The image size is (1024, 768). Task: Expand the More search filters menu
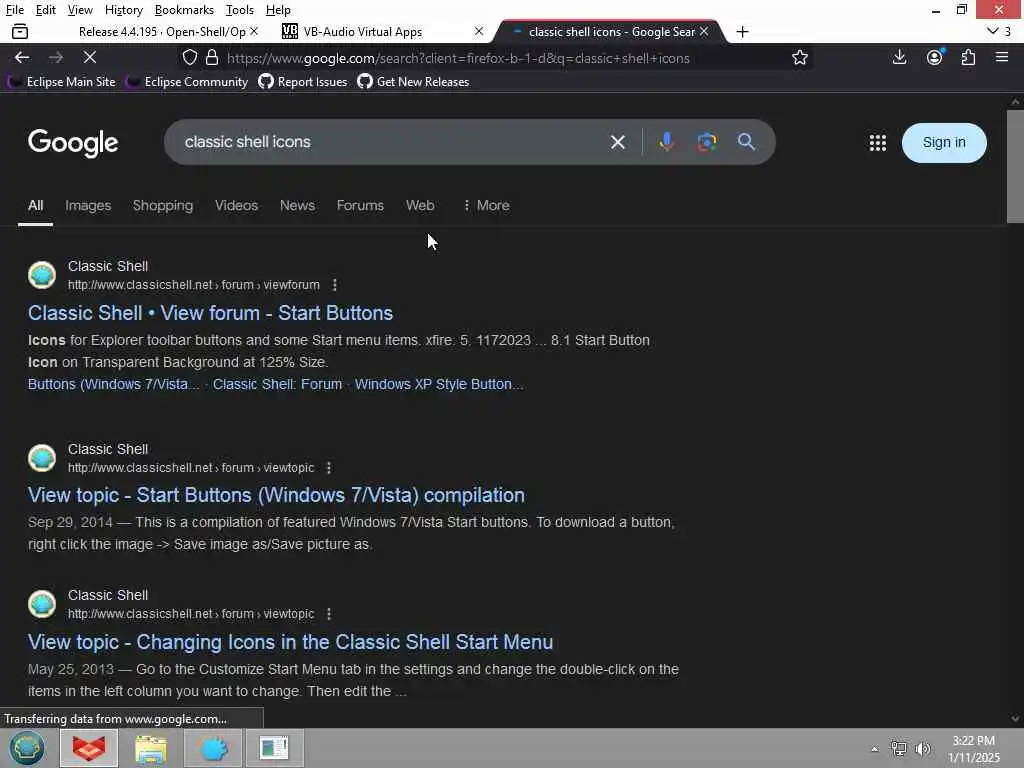[485, 205]
